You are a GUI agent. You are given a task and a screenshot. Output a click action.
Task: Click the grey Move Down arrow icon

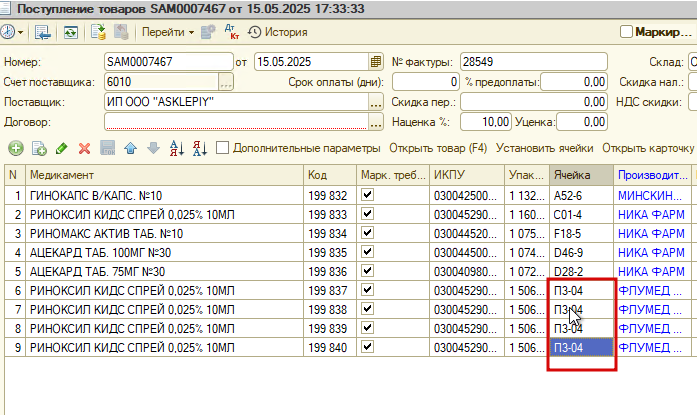point(153,148)
